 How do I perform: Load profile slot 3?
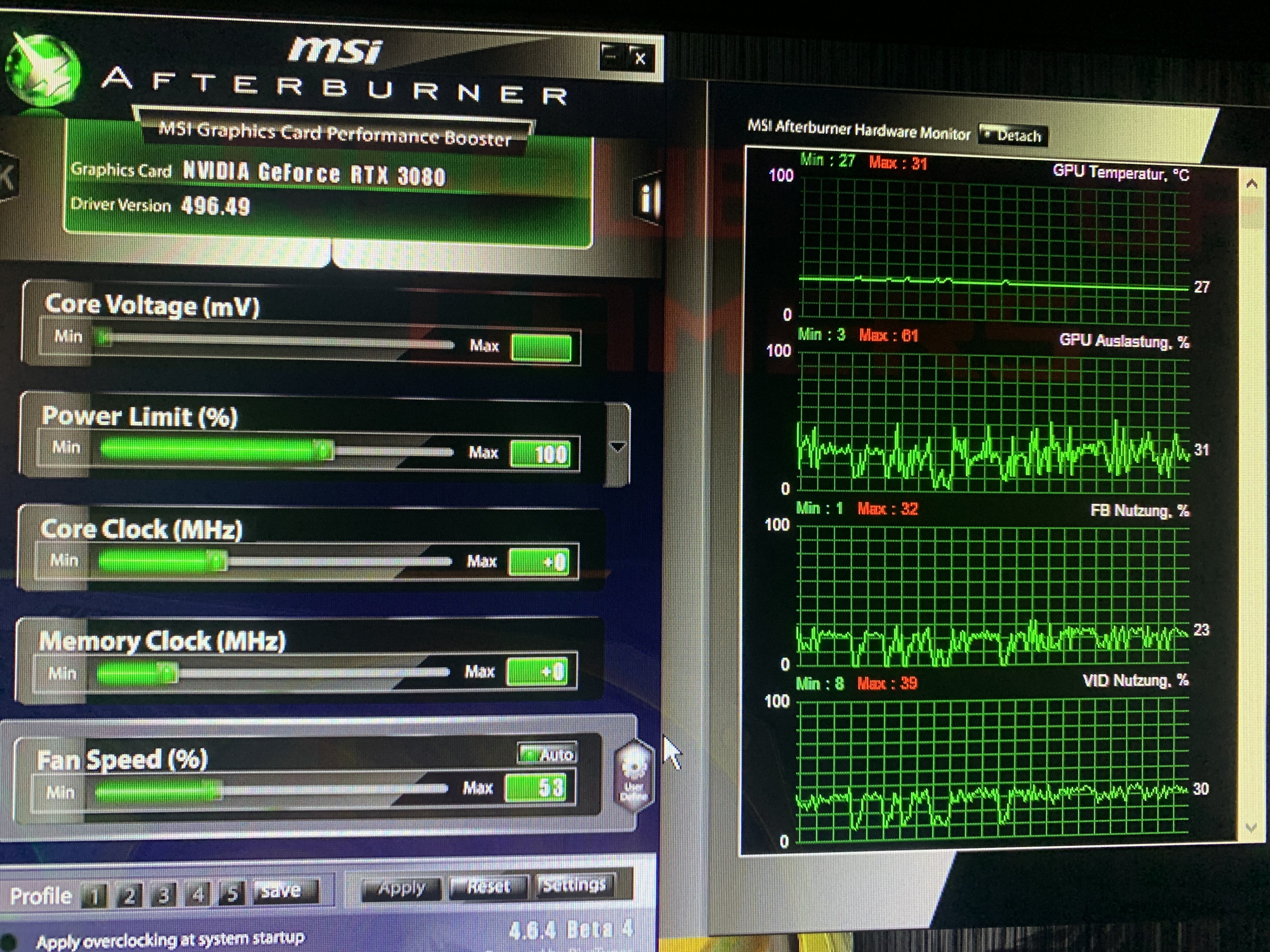tap(164, 894)
